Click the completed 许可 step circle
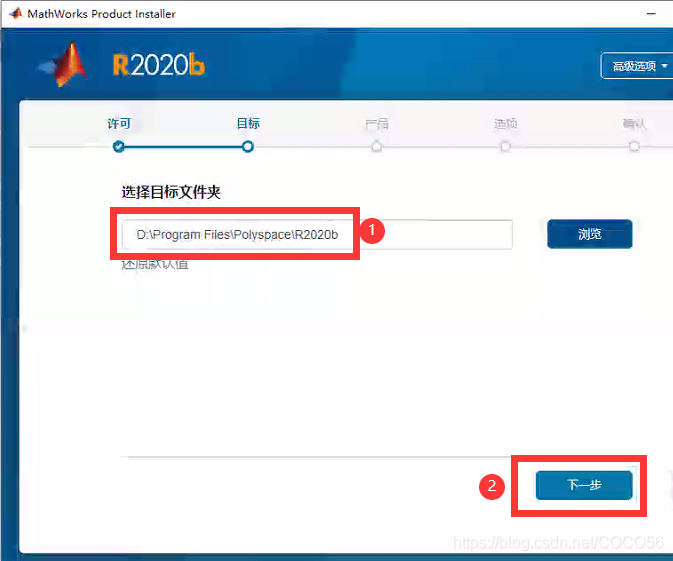673x561 pixels. (x=119, y=147)
